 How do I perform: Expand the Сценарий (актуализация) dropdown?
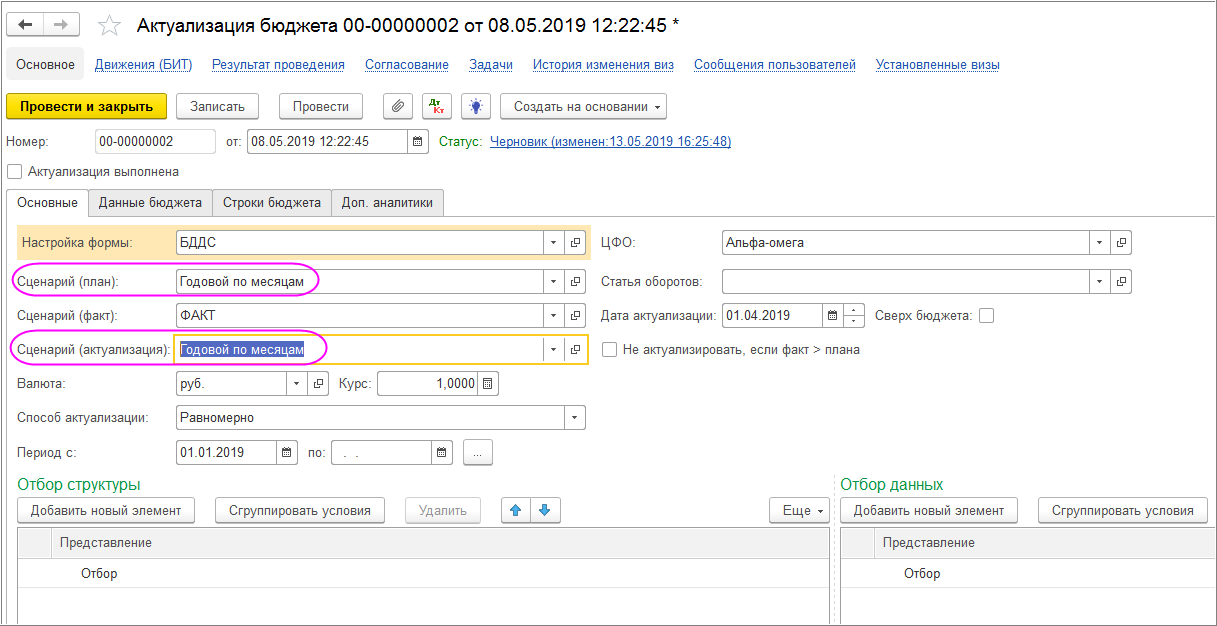[555, 349]
